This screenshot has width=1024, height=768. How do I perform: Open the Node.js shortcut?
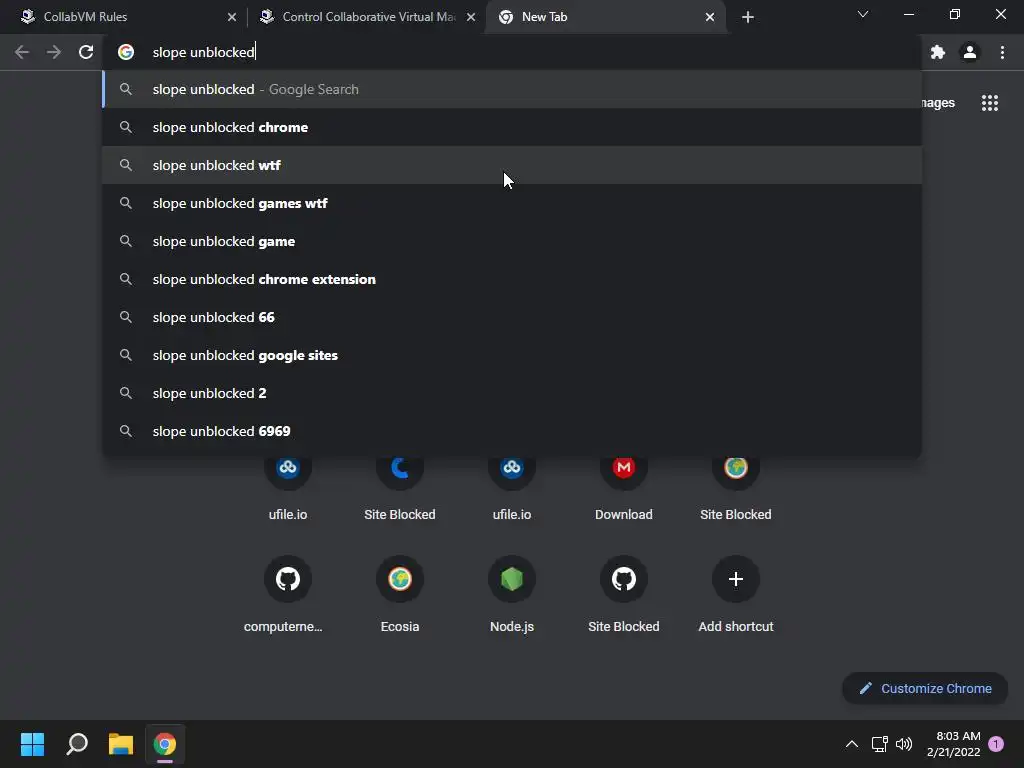(x=512, y=594)
